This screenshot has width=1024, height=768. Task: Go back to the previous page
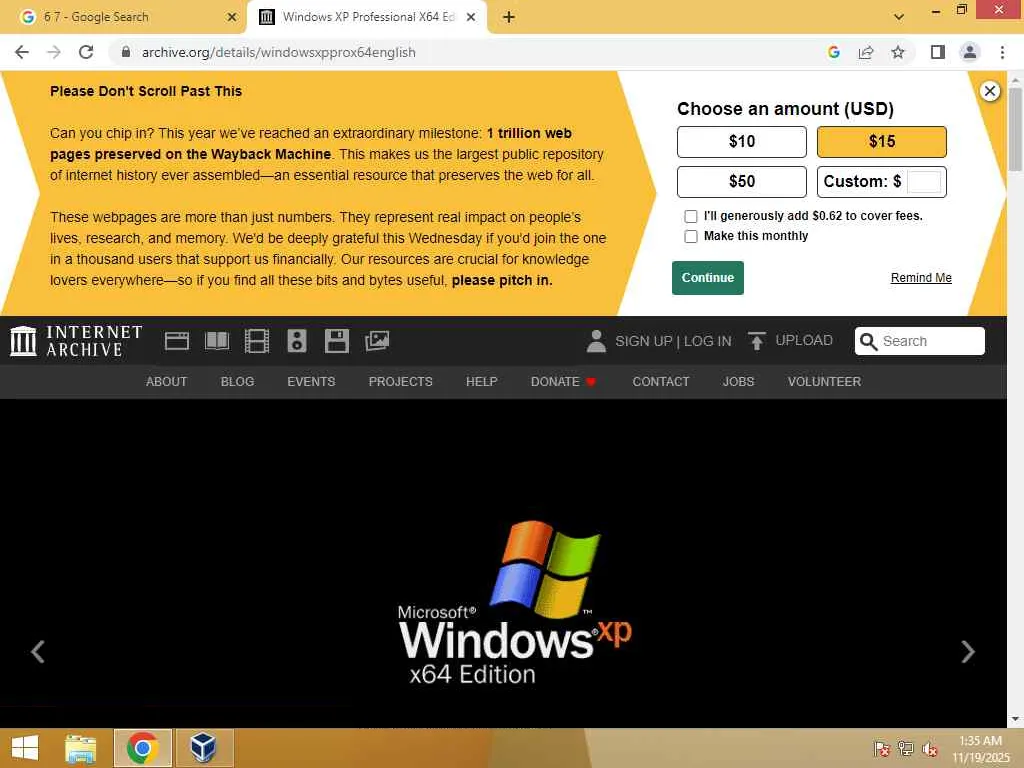point(22,52)
